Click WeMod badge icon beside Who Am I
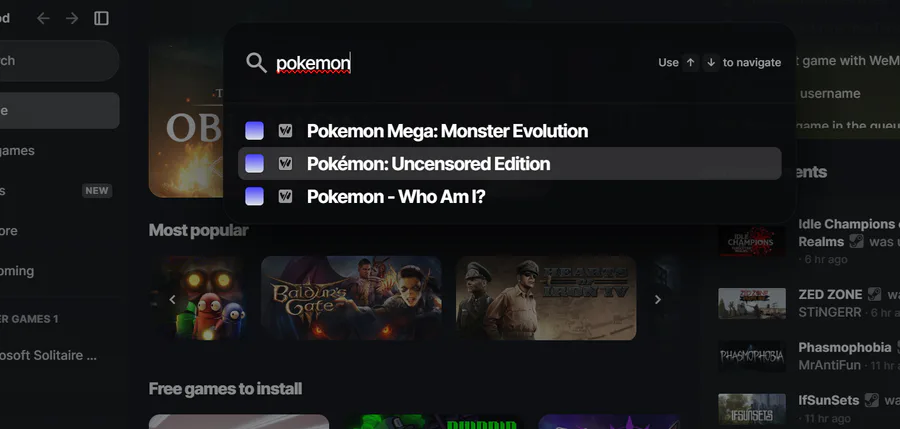 [285, 196]
